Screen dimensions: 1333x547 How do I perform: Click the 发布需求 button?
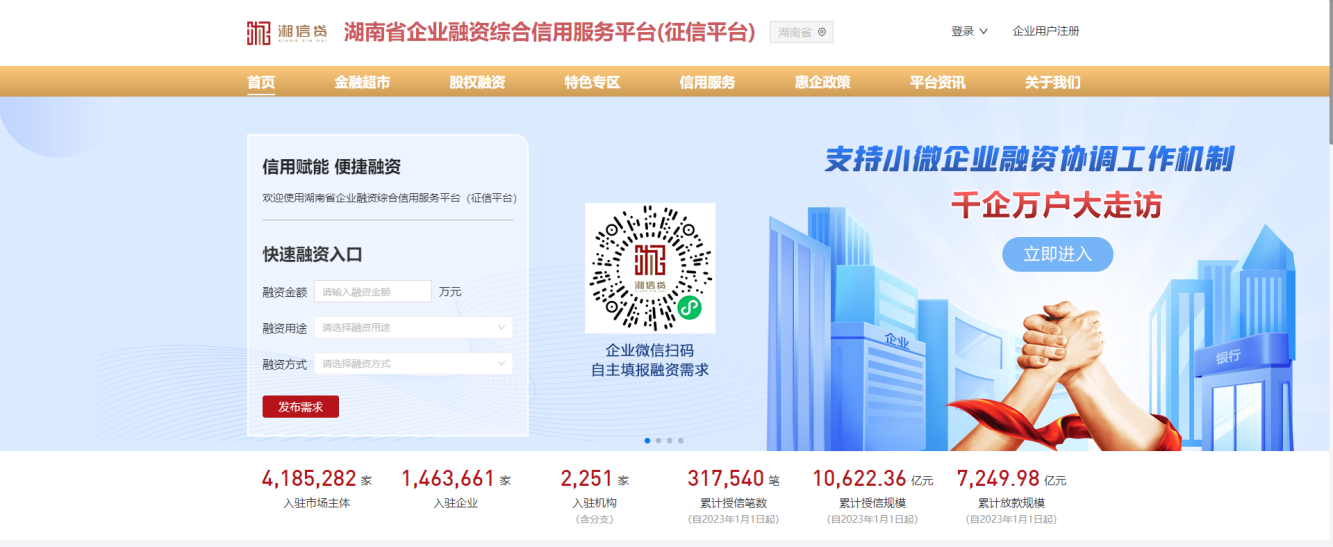pyautogui.click(x=300, y=407)
